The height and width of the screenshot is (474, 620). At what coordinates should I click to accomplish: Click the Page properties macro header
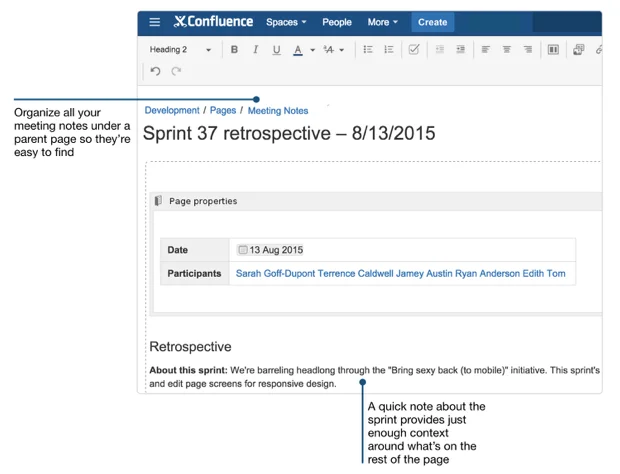(x=376, y=201)
